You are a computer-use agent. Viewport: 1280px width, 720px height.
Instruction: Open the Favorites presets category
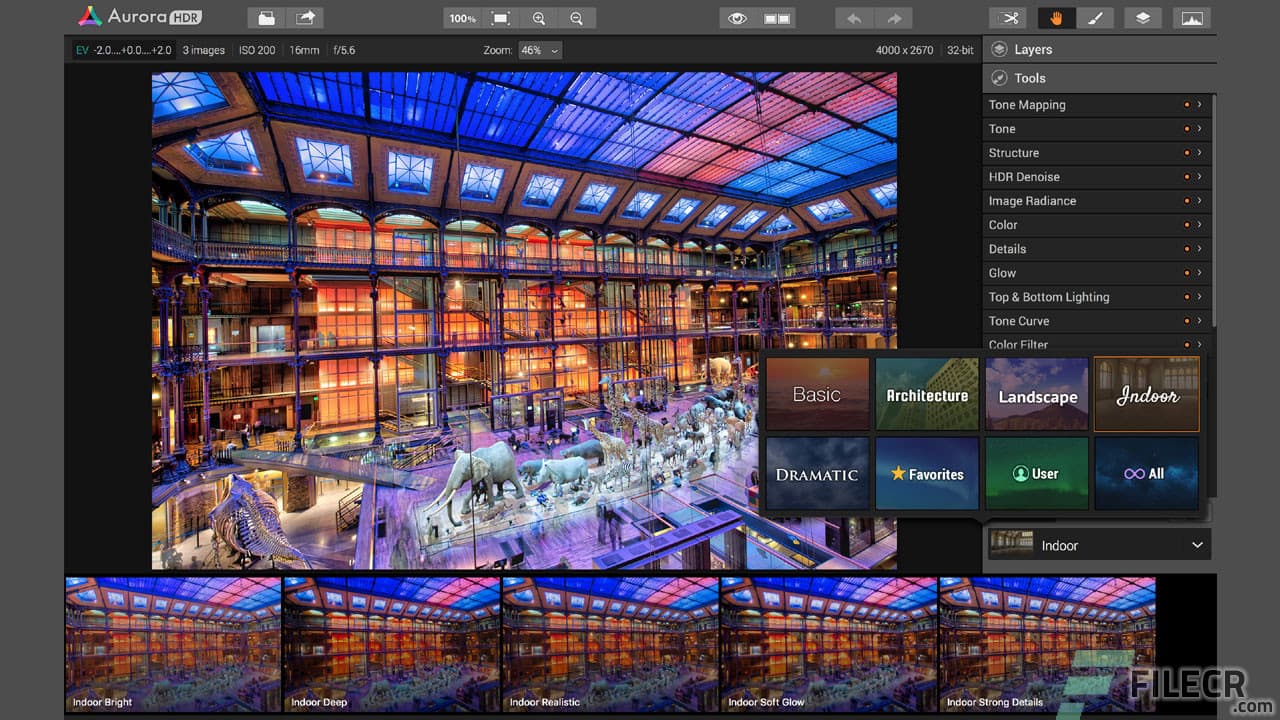927,473
